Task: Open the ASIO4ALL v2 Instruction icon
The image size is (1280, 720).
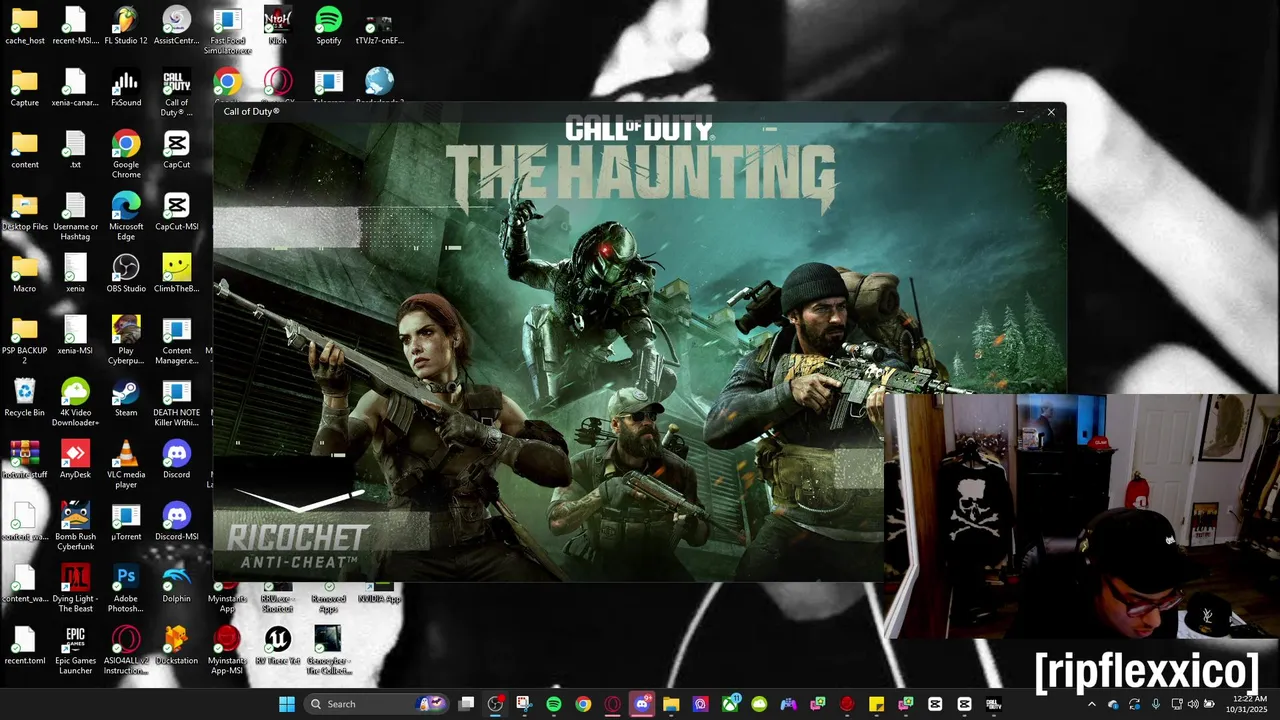Action: (126, 652)
